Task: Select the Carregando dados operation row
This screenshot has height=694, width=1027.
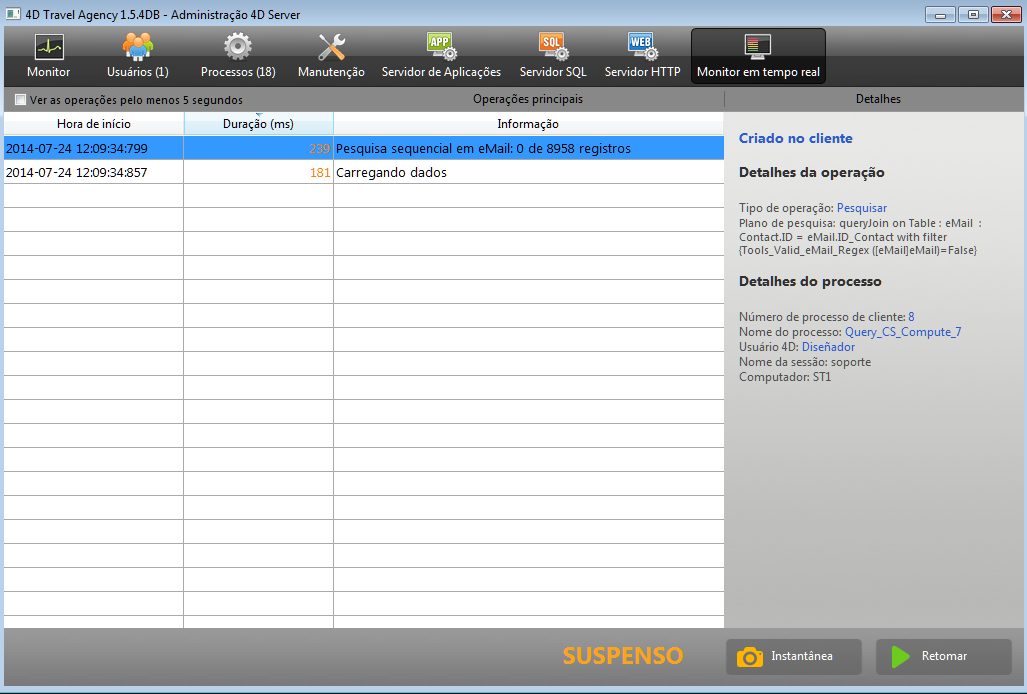Action: pos(391,172)
